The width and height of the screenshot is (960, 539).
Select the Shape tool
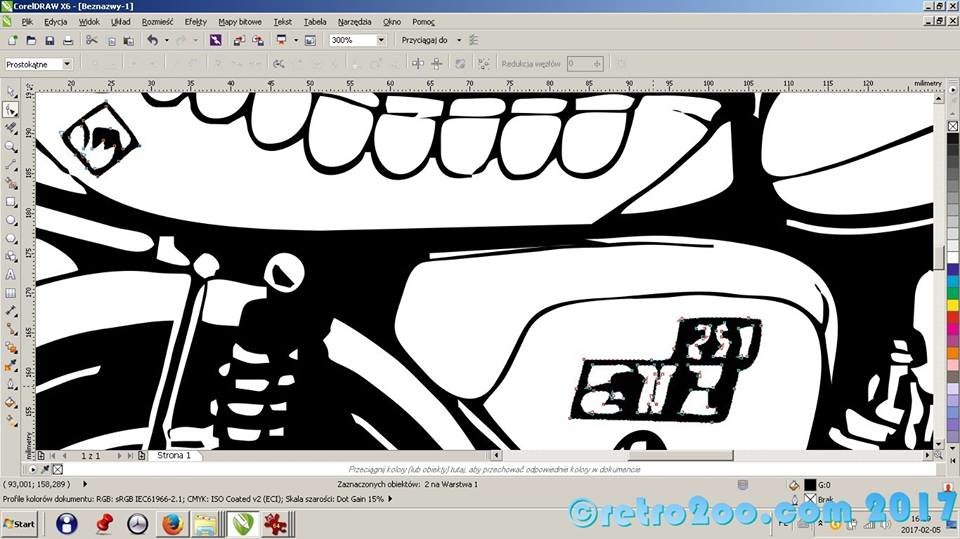click(x=11, y=110)
